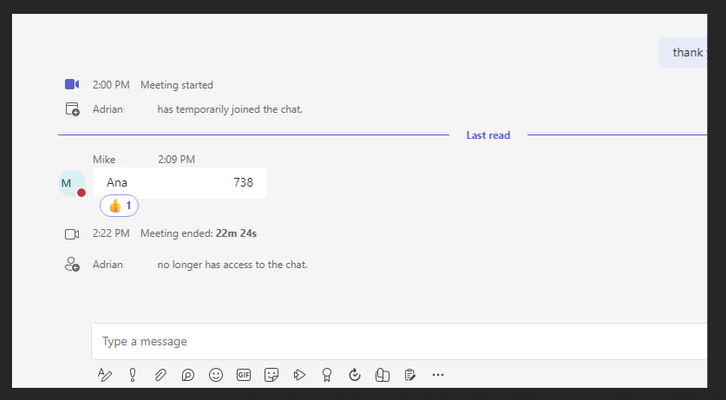Click the Polls clipboard icon
The image size is (726, 400).
410,375
